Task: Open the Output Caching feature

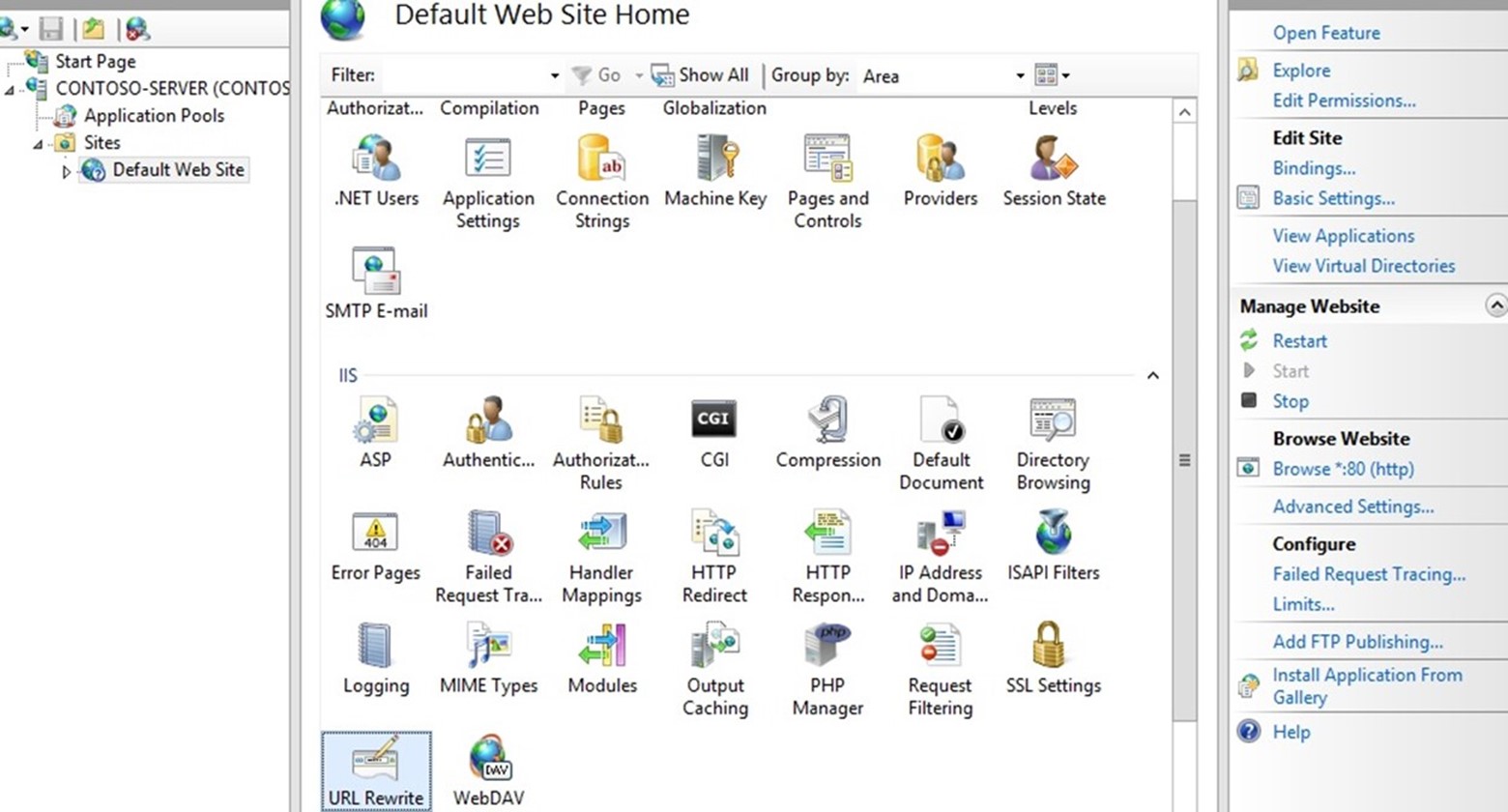Action: click(715, 671)
